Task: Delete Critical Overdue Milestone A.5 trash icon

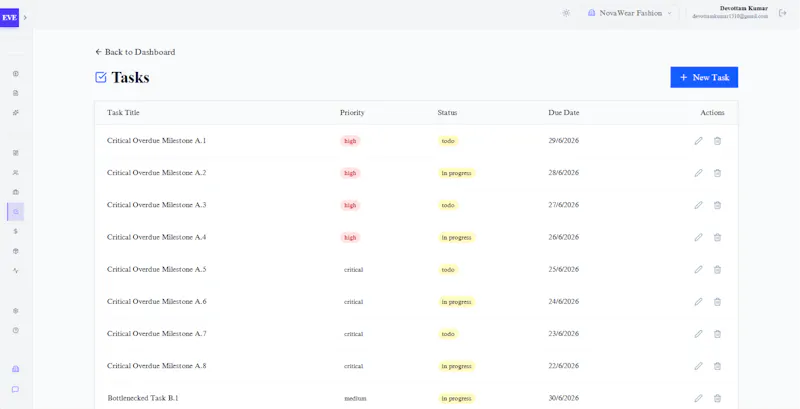Action: (717, 269)
